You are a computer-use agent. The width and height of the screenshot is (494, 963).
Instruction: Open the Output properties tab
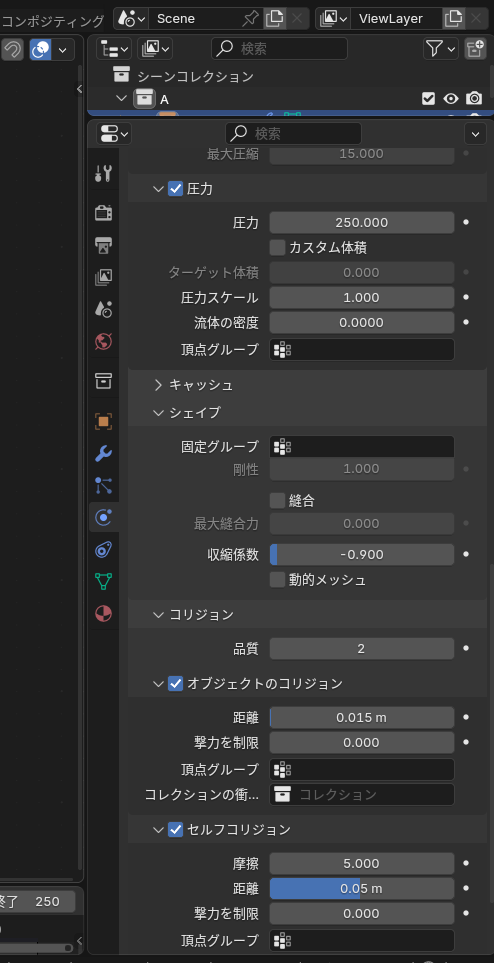pyautogui.click(x=103, y=245)
